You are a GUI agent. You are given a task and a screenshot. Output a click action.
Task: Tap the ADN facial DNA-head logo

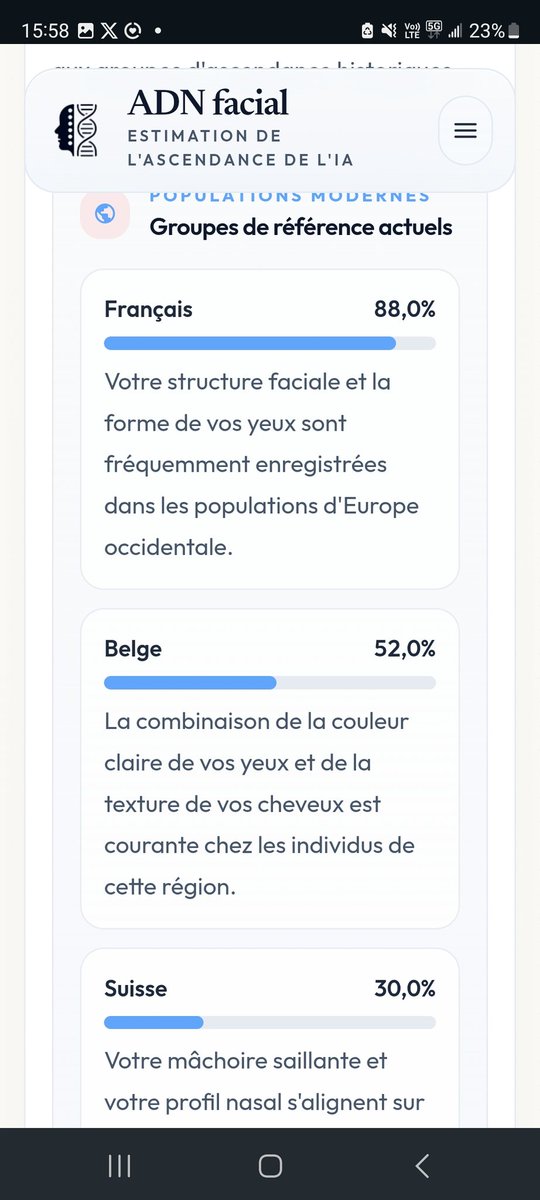click(78, 131)
